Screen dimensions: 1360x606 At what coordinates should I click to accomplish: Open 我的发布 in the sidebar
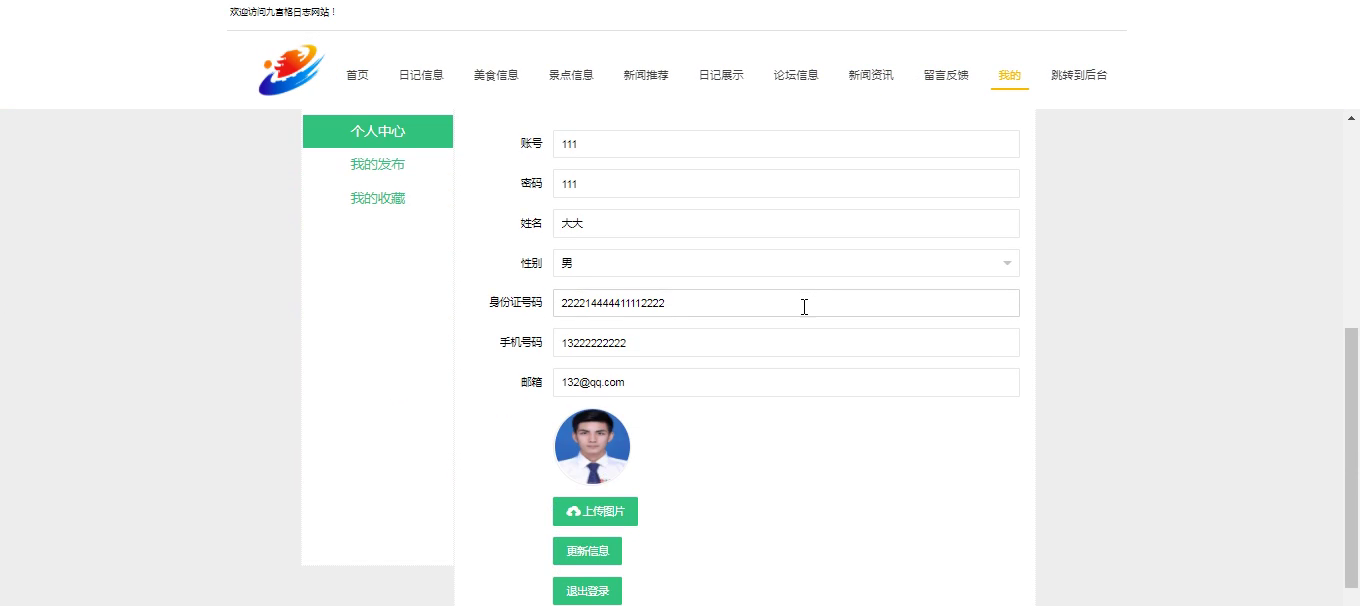click(378, 164)
